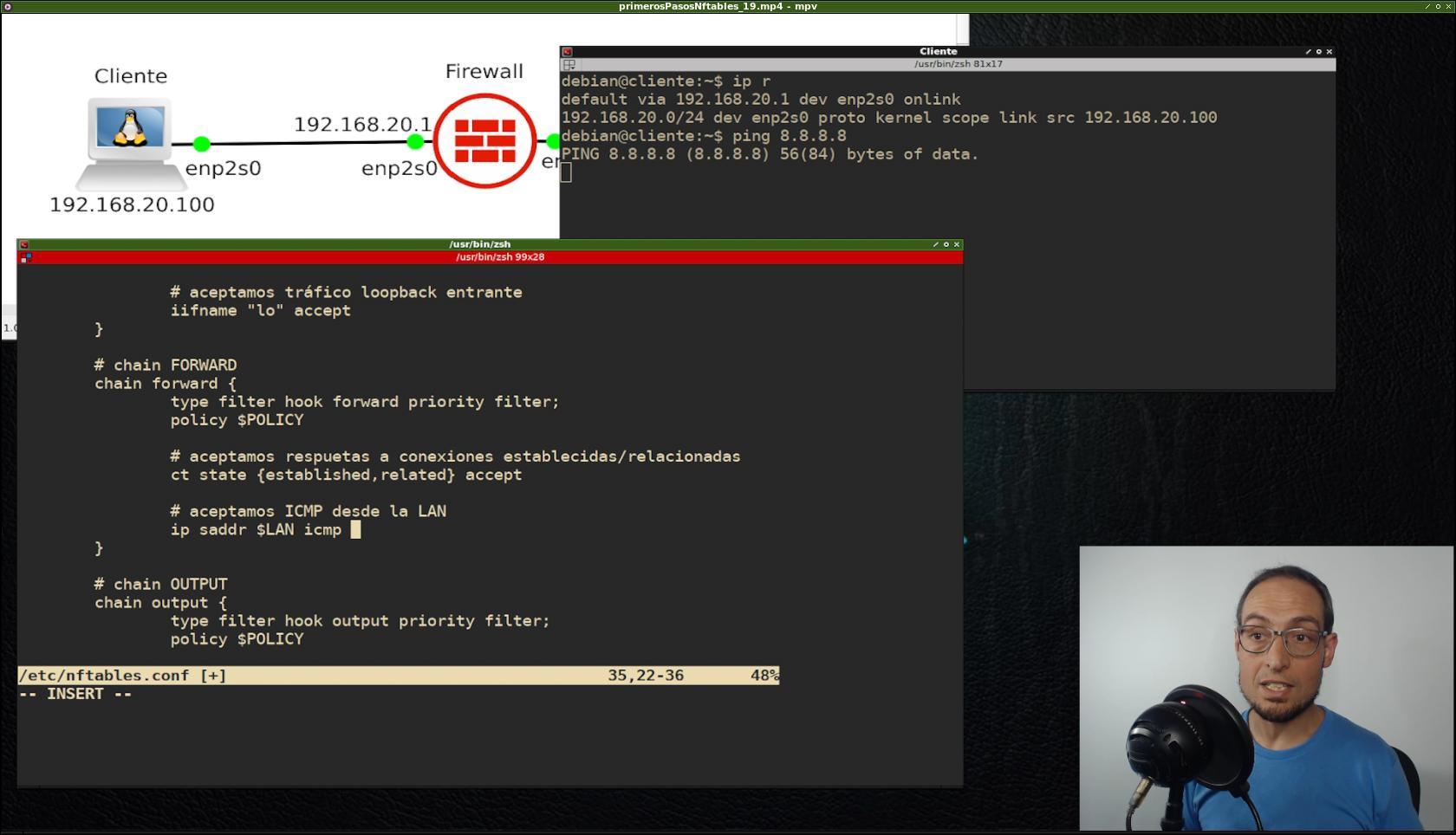1456x835 pixels.
Task: Open the Cliente terminal window menu icon
Action: 567,52
